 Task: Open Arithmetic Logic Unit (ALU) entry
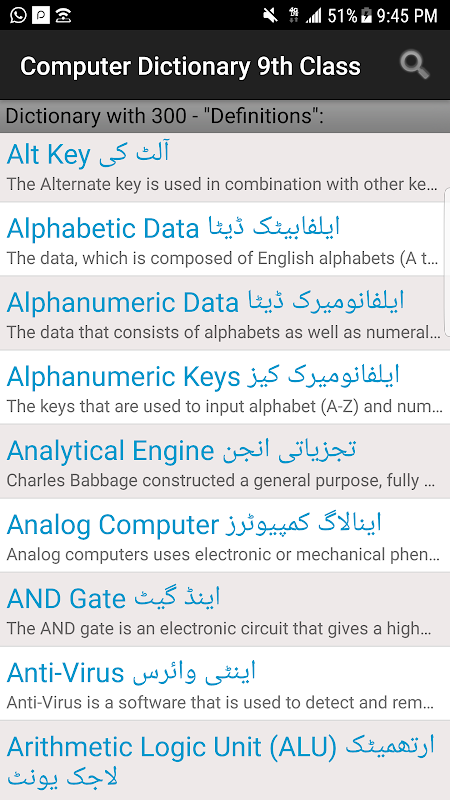point(225,761)
